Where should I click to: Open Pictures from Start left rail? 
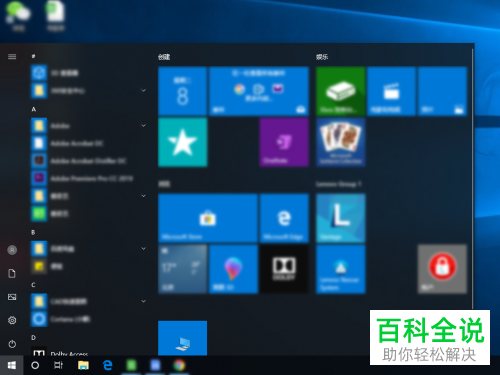click(x=12, y=297)
